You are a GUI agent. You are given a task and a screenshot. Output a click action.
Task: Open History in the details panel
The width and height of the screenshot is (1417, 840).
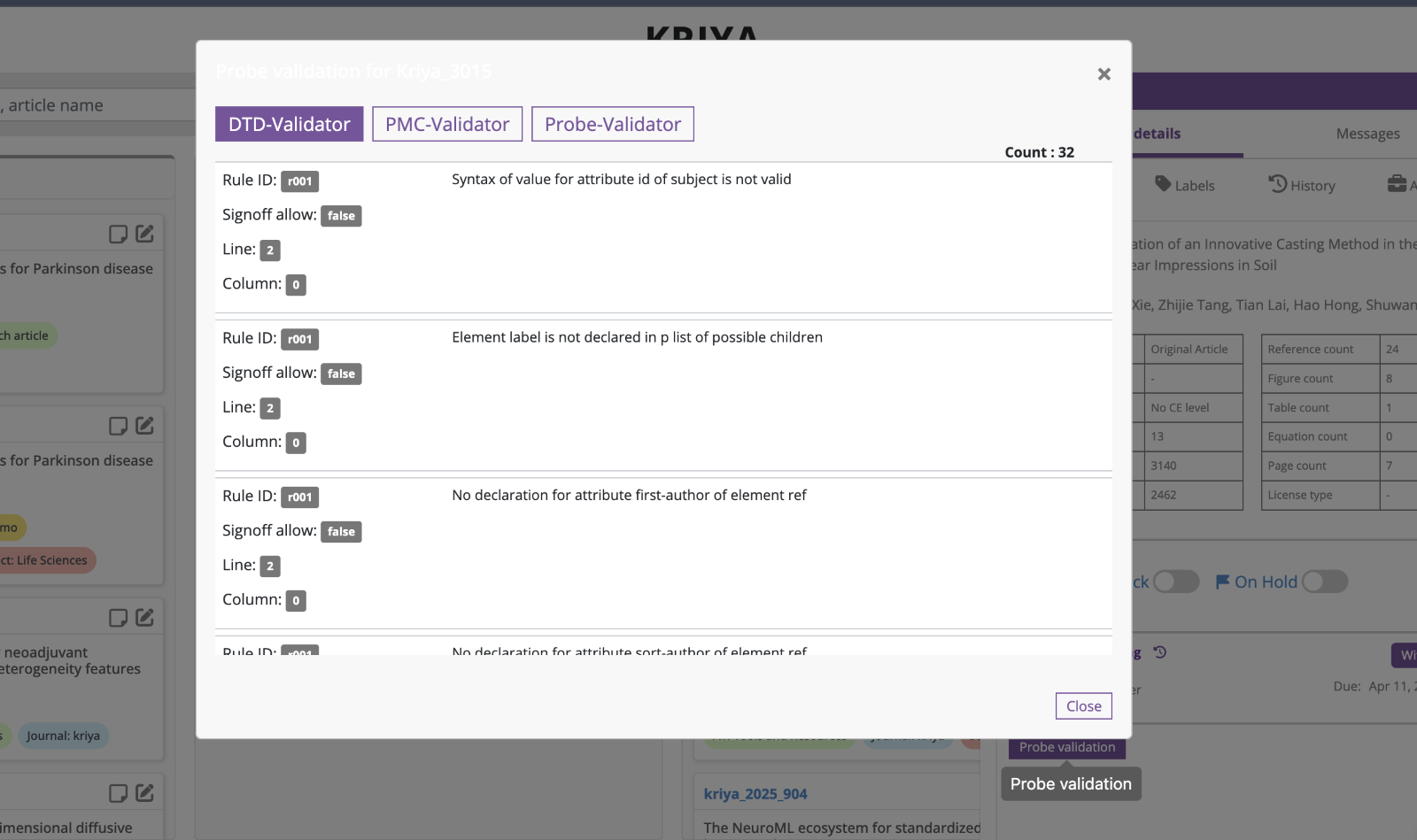coord(1302,185)
